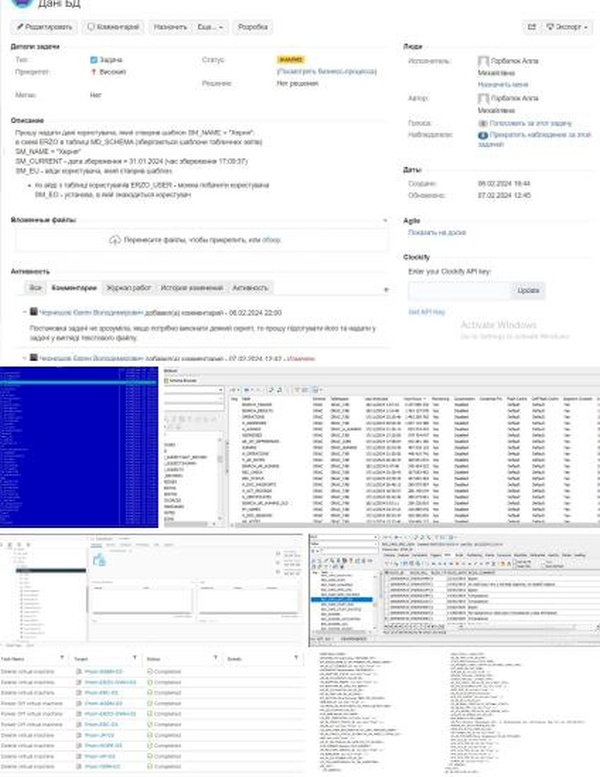Viewport: 600px width, 777px height.
Task: Click the Clockify API key input field
Action: coord(457,290)
